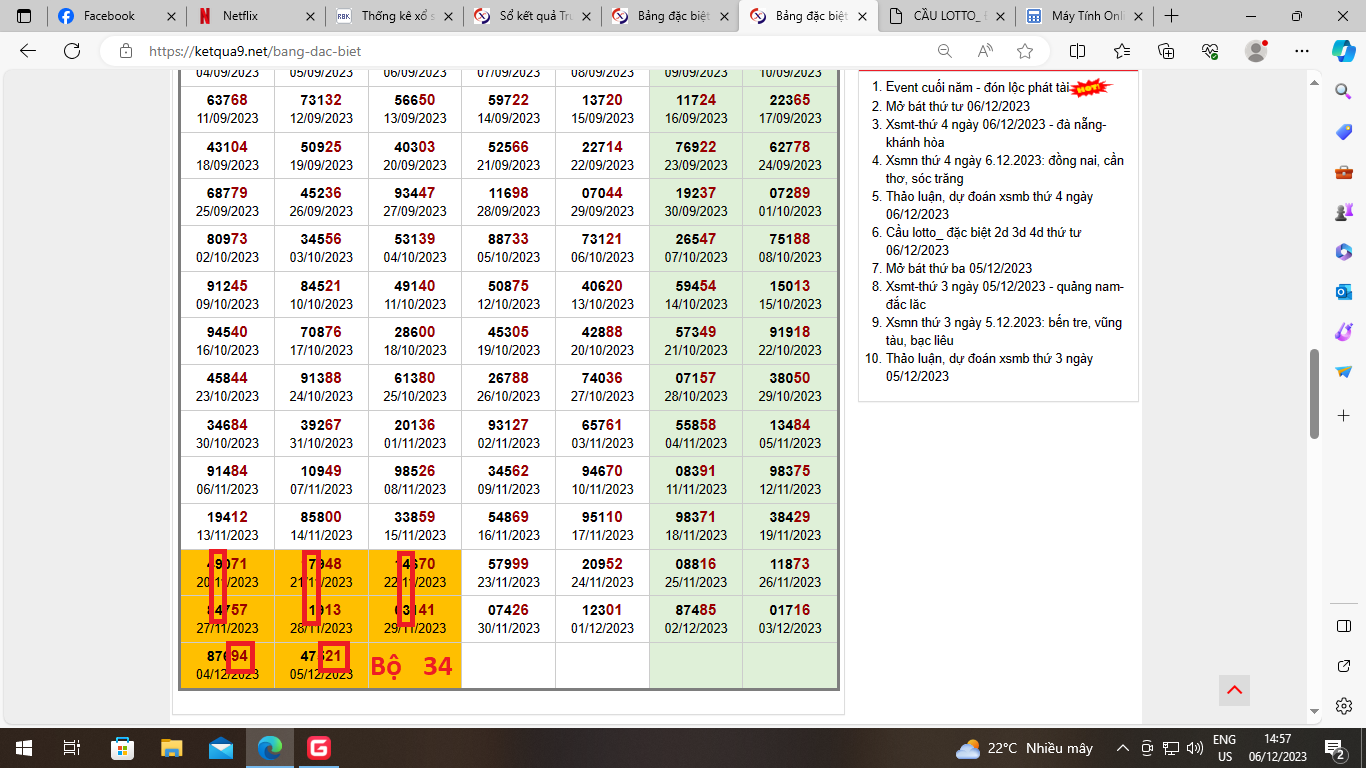Open sidebar Search icon

point(1343,92)
